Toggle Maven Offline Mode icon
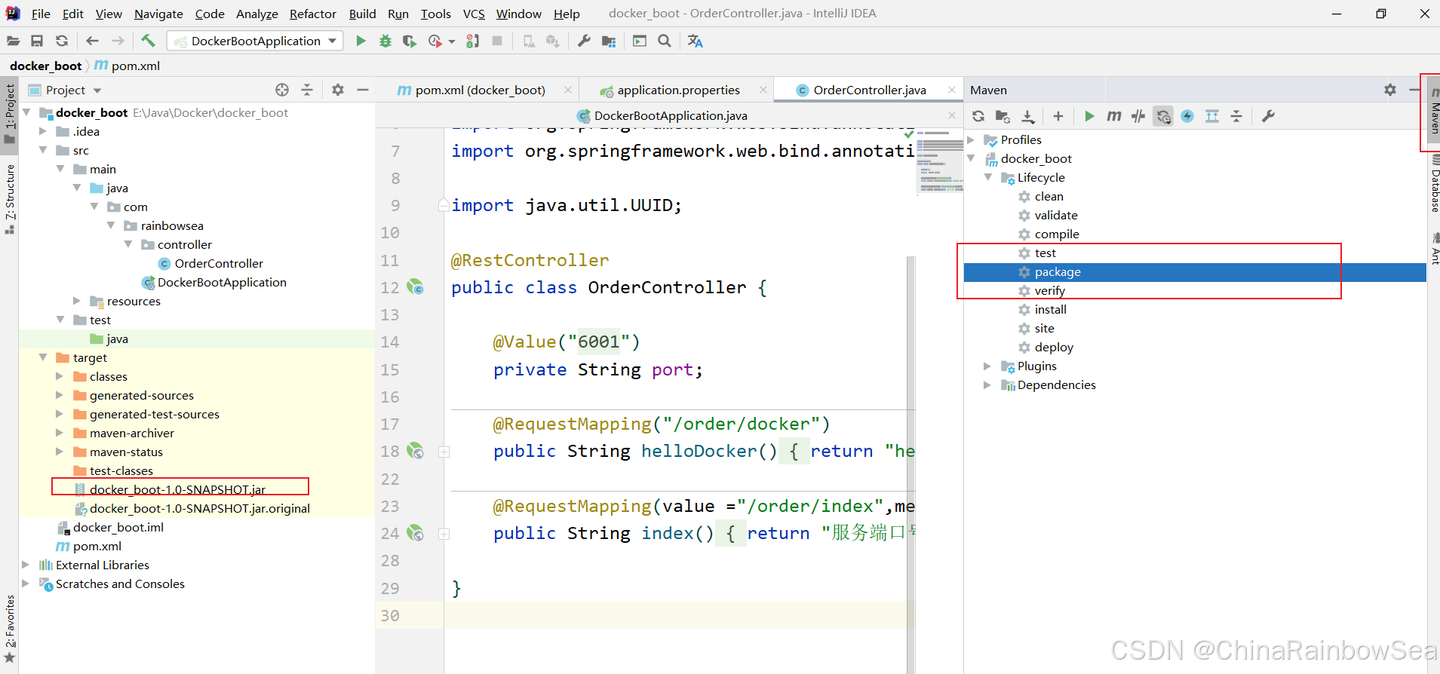The height and width of the screenshot is (674, 1440). (1138, 117)
